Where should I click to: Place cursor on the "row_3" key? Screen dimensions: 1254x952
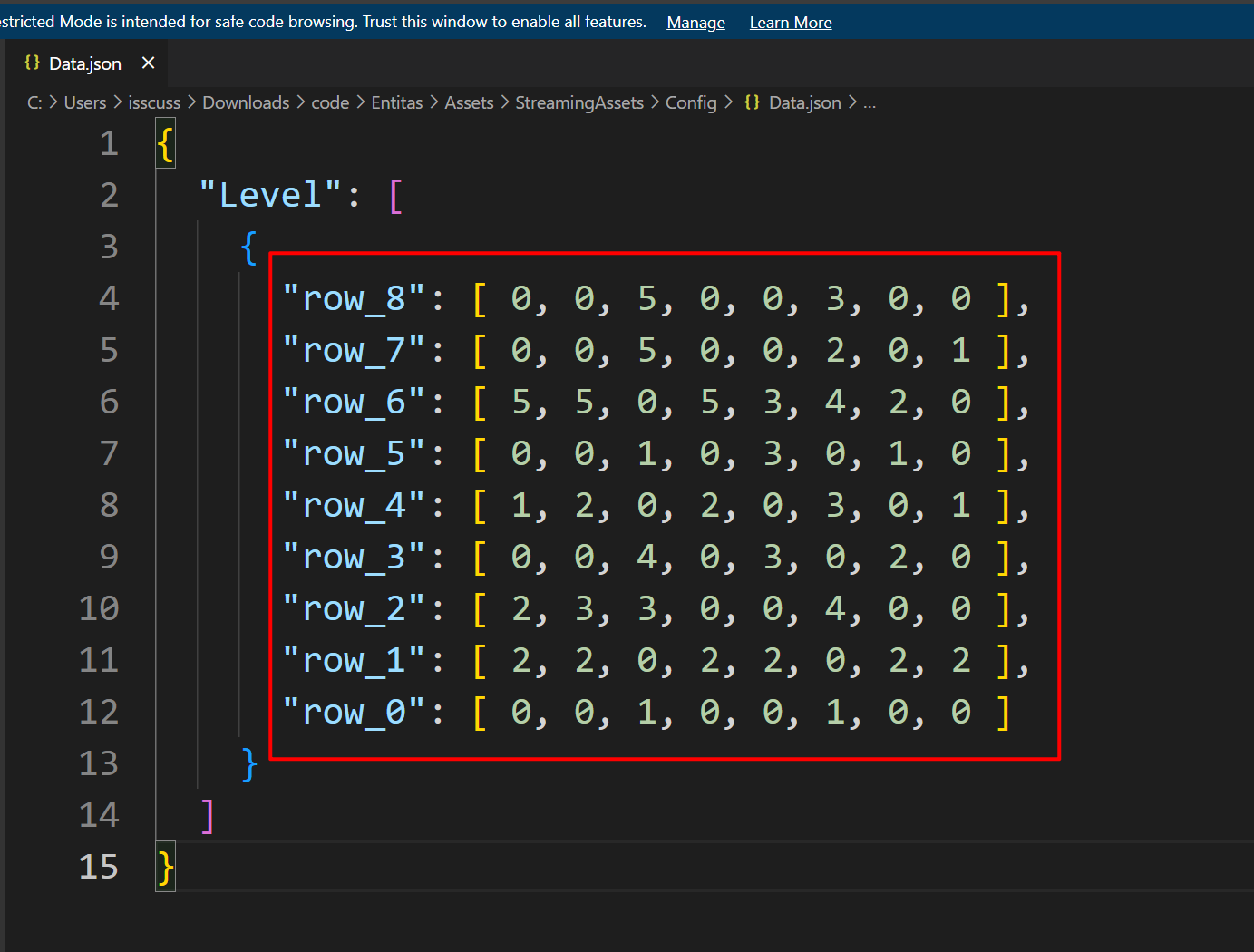tap(354, 557)
